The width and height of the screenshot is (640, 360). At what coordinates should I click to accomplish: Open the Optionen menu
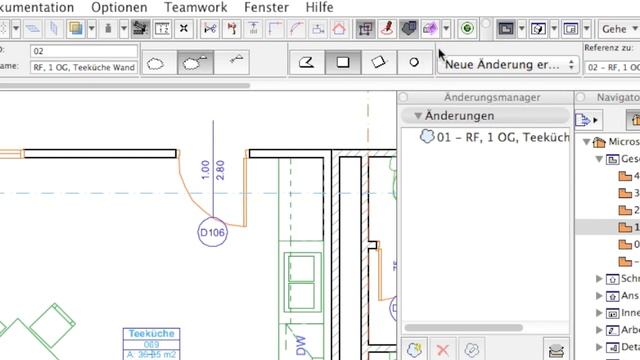119,7
